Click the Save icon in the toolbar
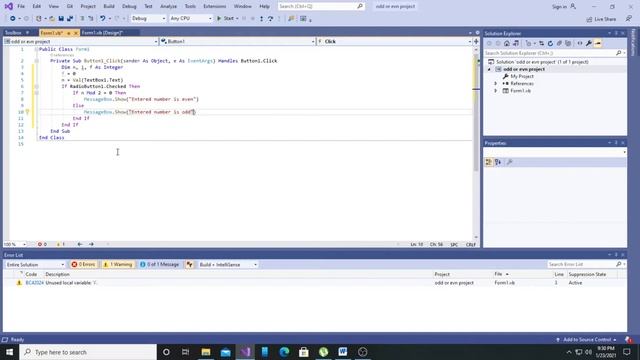640x360 pixels. pos(61,18)
